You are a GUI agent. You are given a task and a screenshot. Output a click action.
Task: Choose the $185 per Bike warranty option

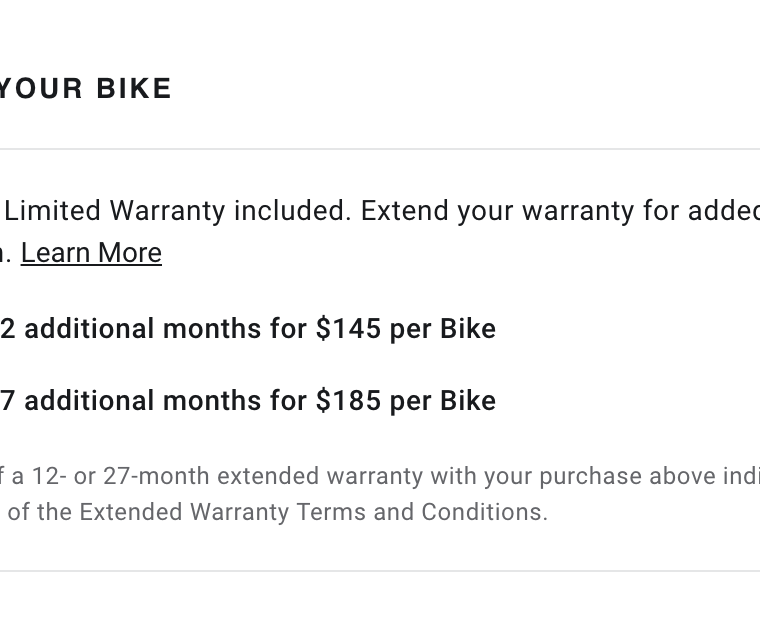pos(248,401)
